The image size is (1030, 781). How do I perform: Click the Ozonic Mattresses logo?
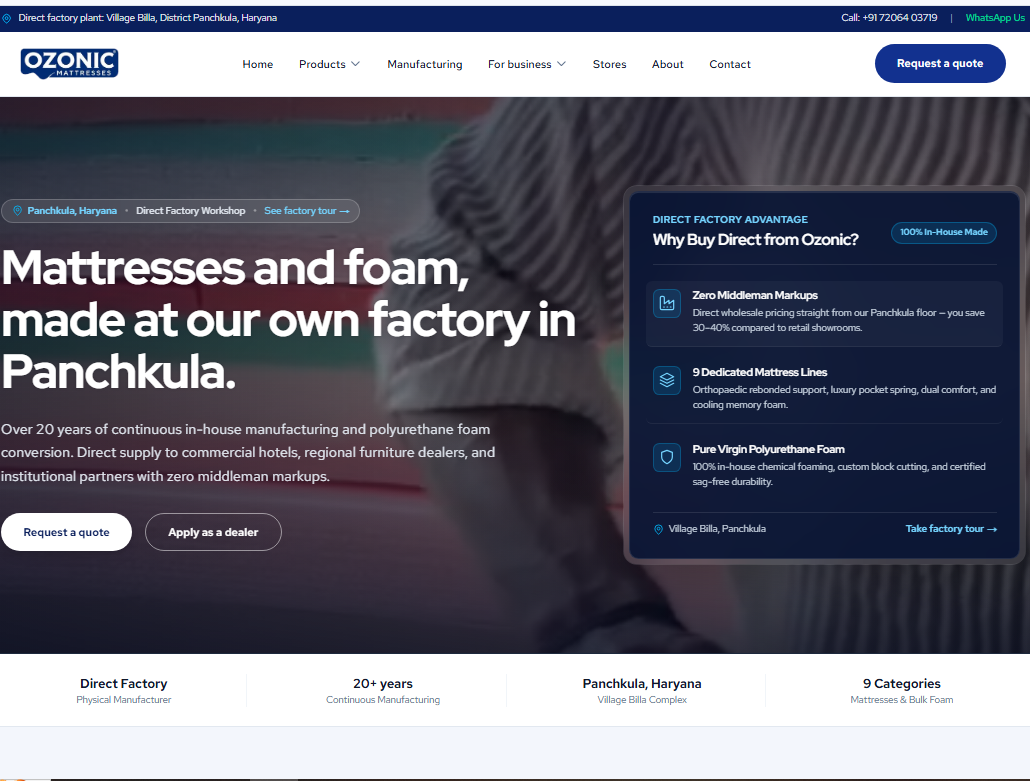click(70, 64)
